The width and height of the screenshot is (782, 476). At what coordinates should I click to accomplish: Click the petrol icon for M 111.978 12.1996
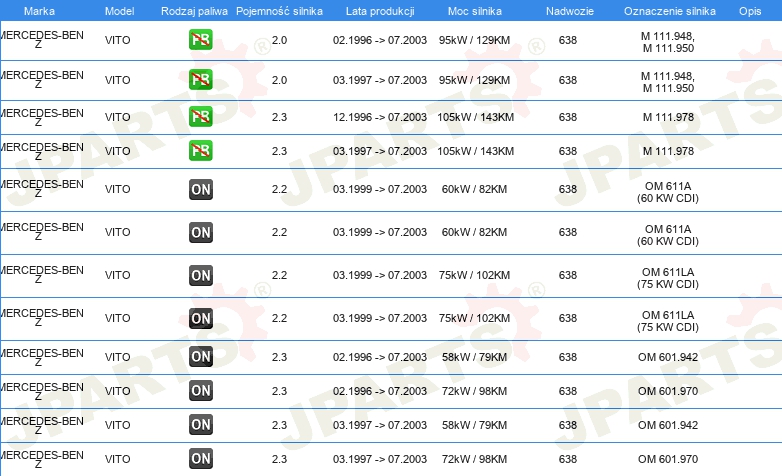[200, 117]
